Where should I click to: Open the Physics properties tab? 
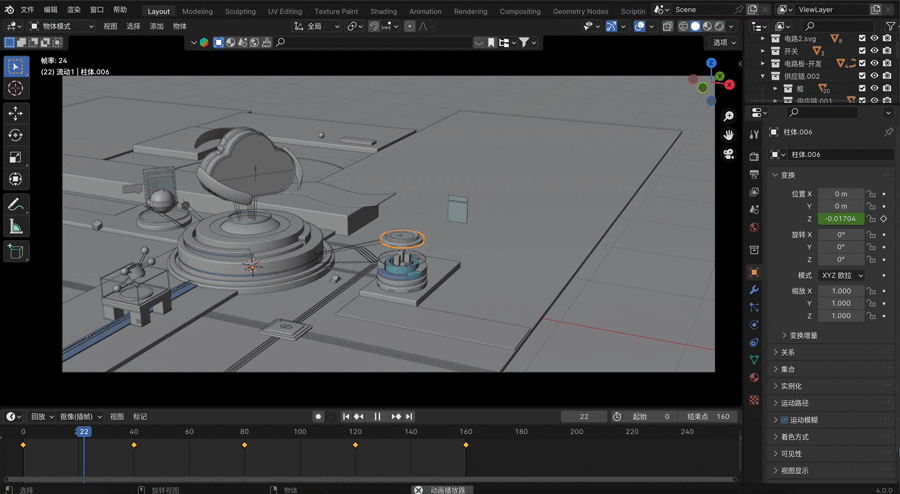coord(754,325)
